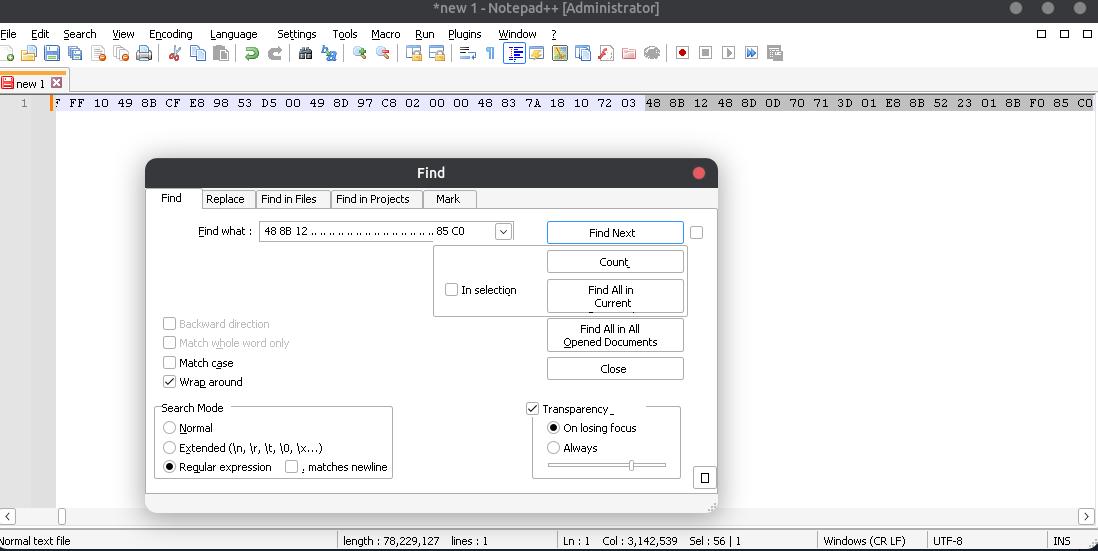Click the Find Next button
The height and width of the screenshot is (551, 1098).
[x=615, y=232]
